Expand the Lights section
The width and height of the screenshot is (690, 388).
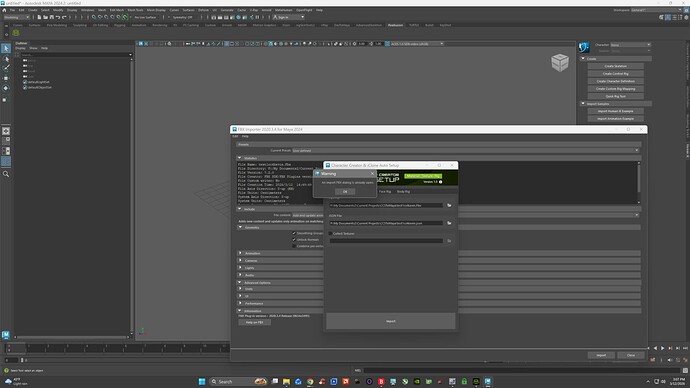[240, 267]
